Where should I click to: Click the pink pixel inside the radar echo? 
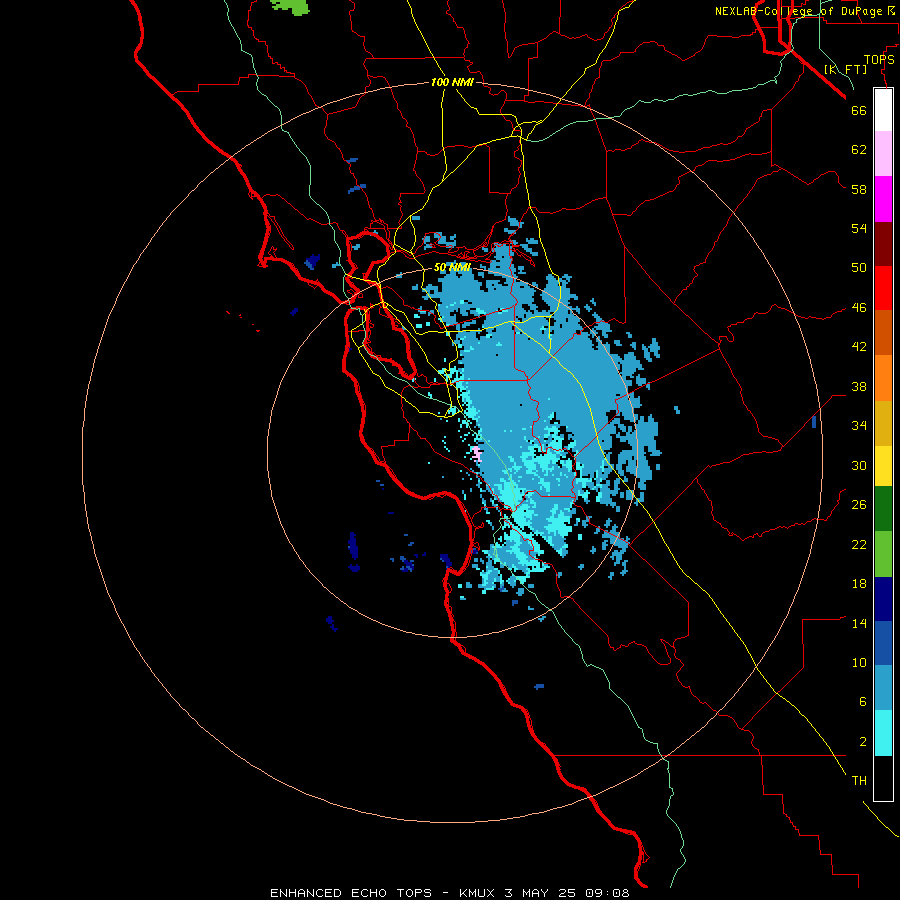tap(477, 453)
